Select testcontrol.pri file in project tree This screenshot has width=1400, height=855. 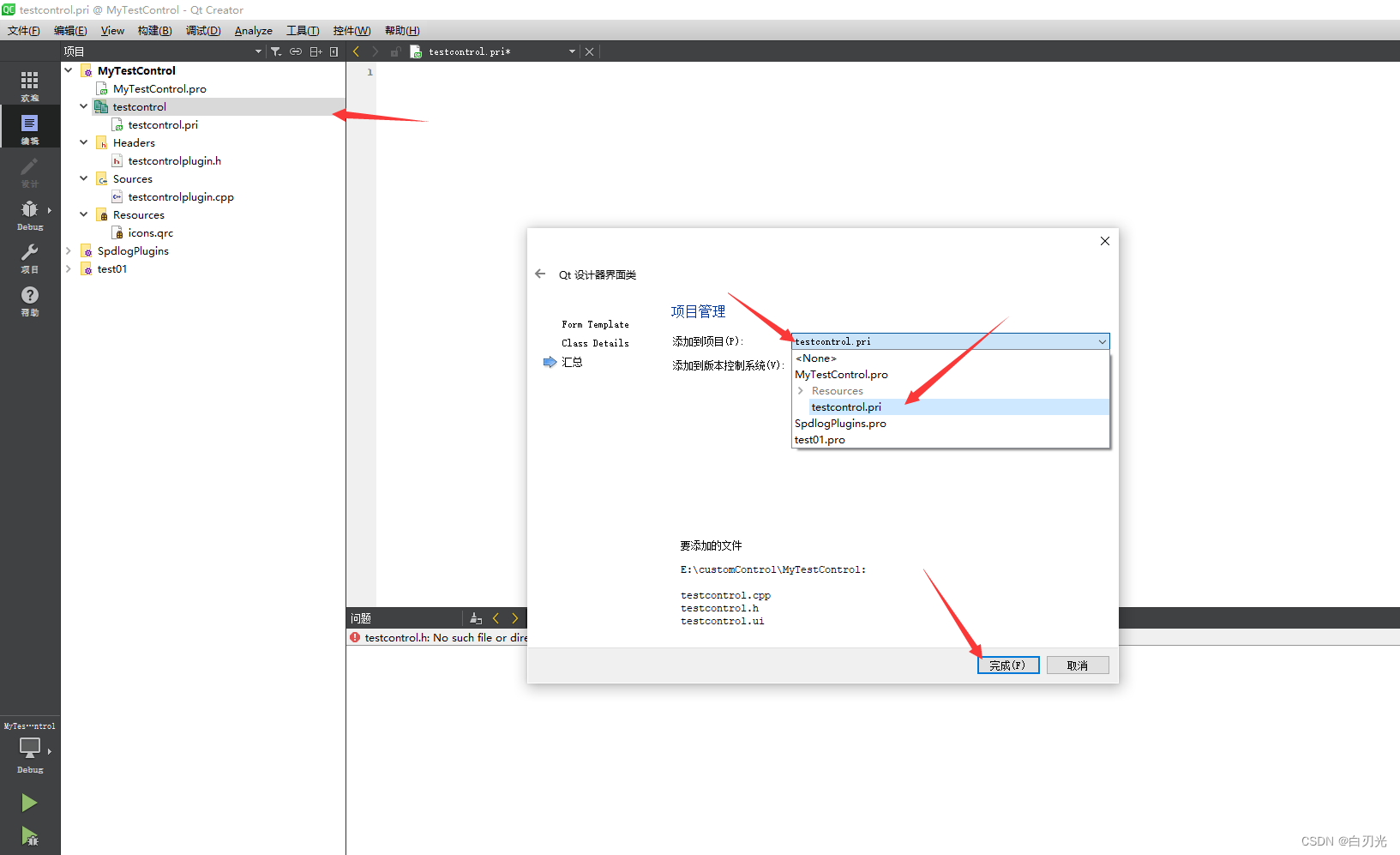(163, 124)
